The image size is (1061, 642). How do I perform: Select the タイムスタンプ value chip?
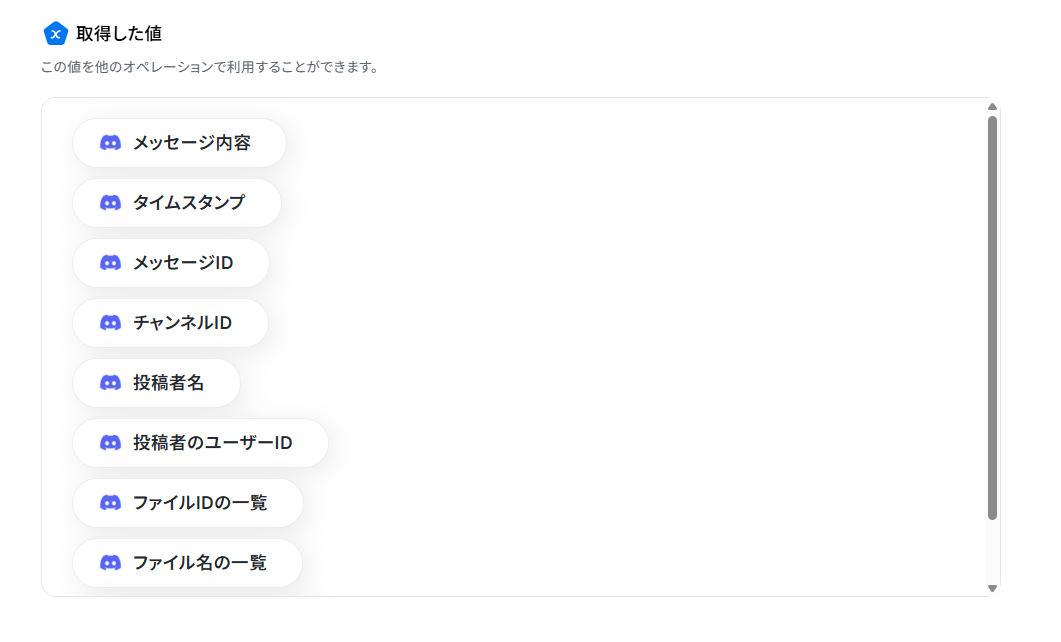[x=177, y=203]
